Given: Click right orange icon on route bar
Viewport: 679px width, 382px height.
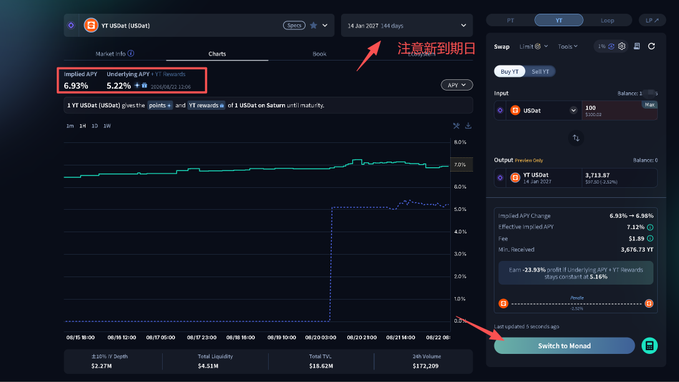Looking at the screenshot, I should click(x=649, y=303).
